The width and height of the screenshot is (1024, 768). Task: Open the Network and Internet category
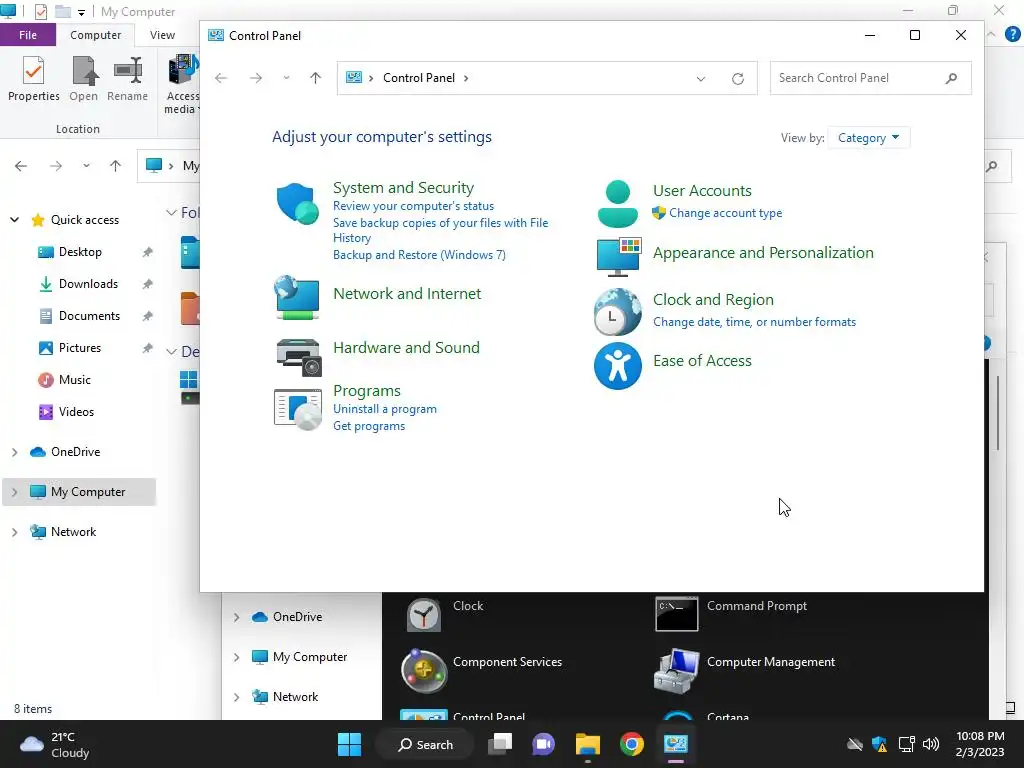coord(407,294)
